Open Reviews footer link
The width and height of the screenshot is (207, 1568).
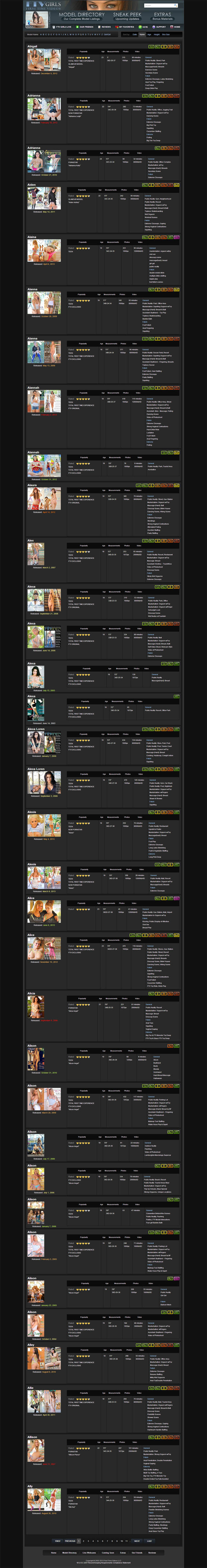153,1553
